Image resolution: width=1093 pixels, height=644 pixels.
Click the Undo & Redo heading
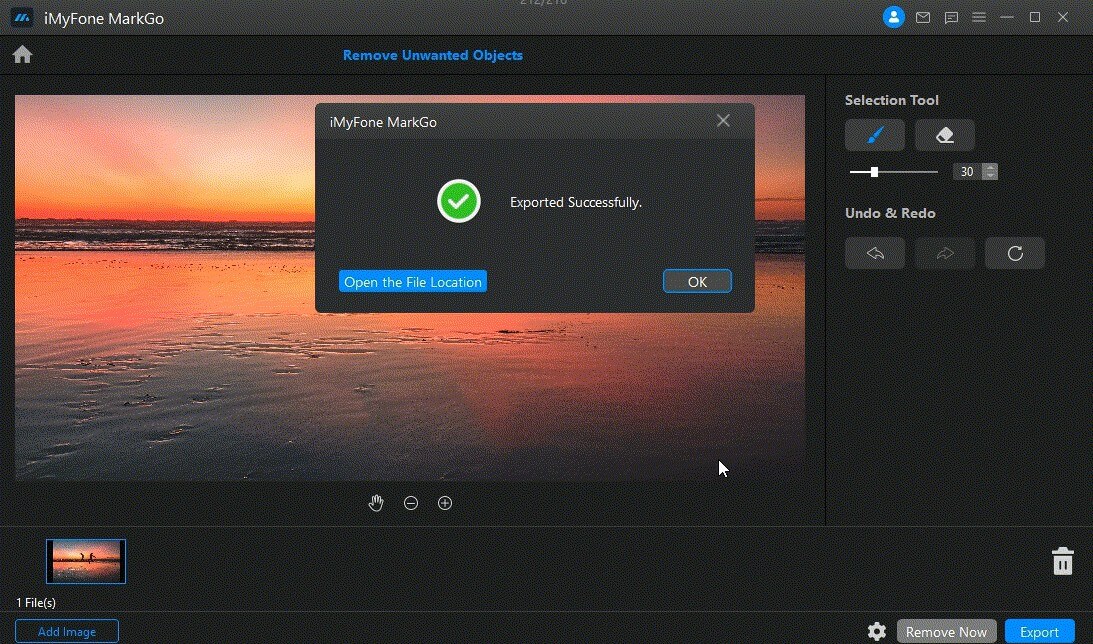point(890,213)
